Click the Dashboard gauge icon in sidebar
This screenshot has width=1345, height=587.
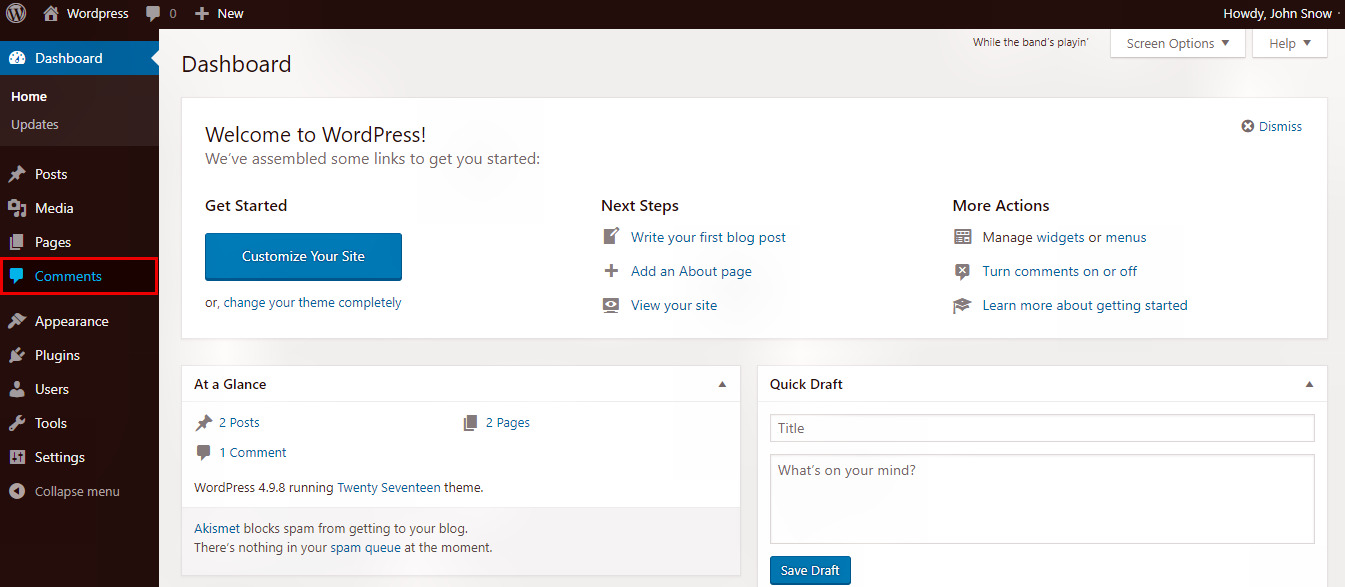17,58
